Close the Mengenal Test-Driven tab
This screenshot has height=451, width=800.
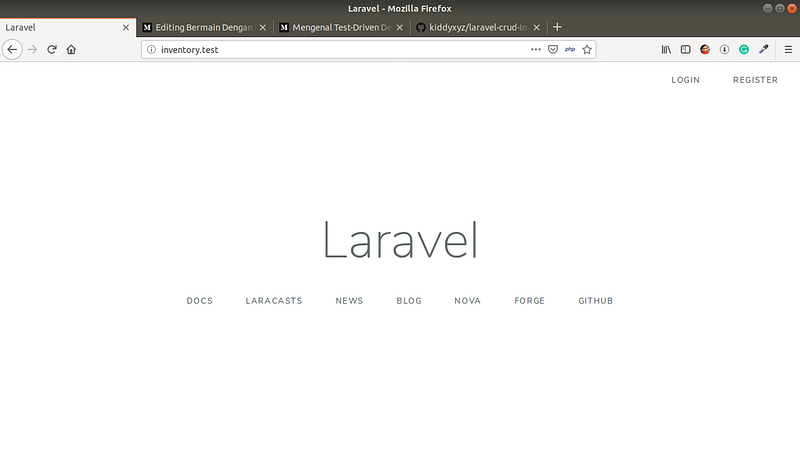[x=399, y=28]
